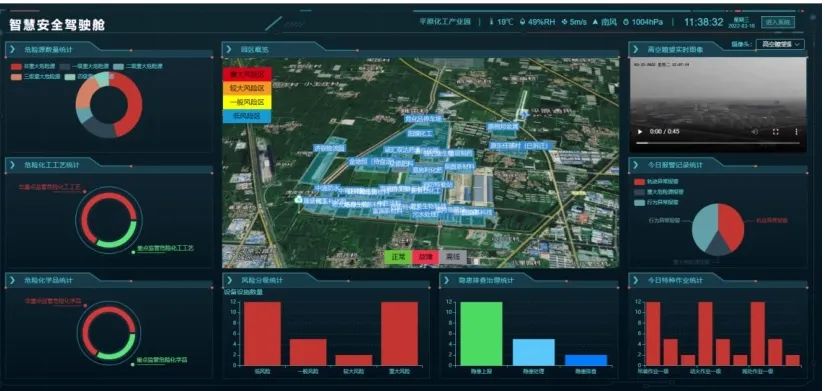
Task: Select the green 正常 status tab on map
Action: 398,257
